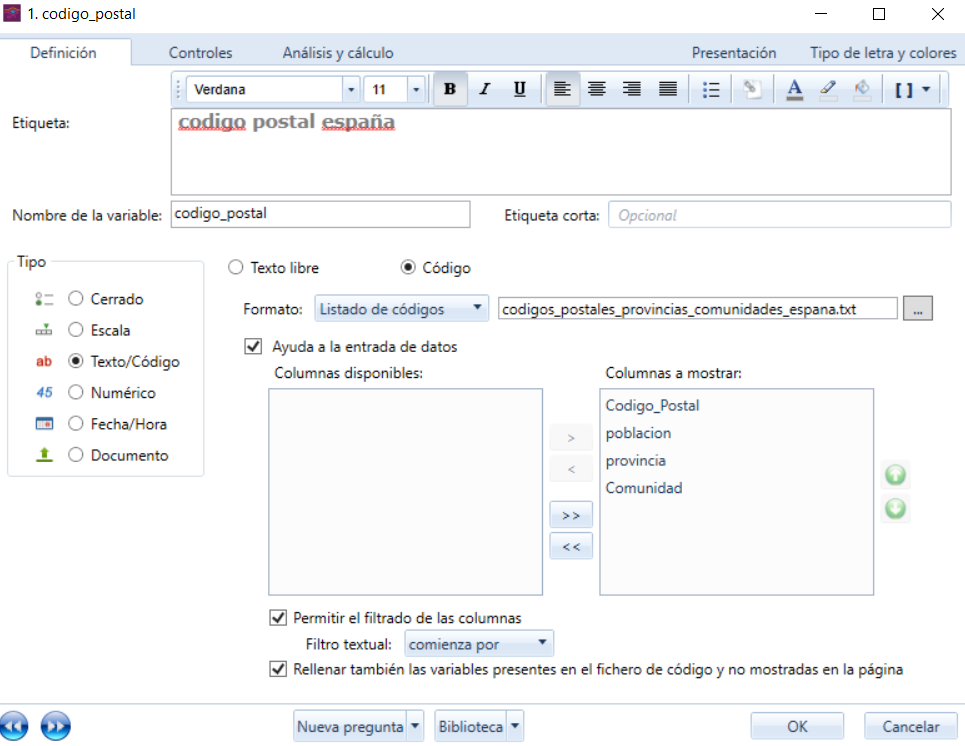Select Comunidad in Columnas a mostrar
Screen dimensions: 965x746
(644, 488)
